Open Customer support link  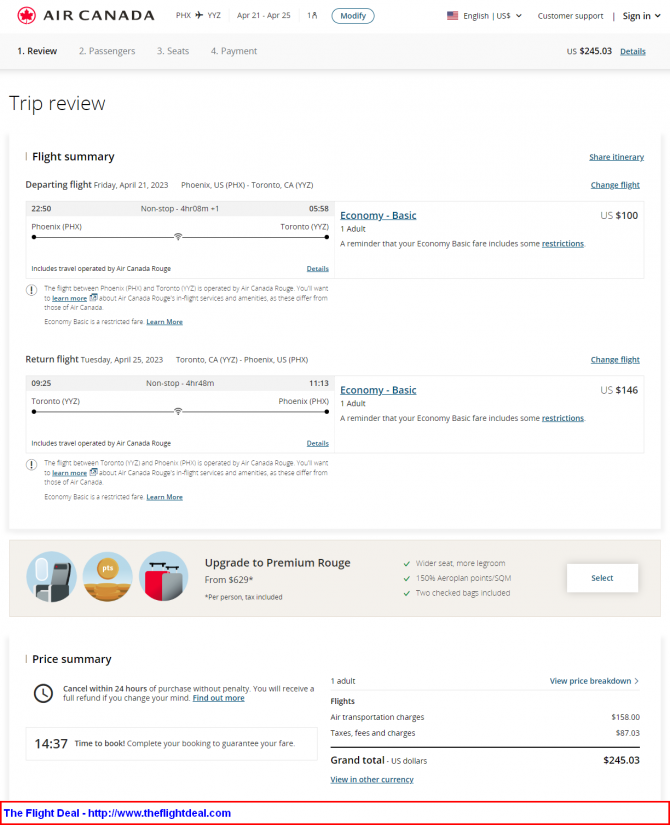pos(571,16)
